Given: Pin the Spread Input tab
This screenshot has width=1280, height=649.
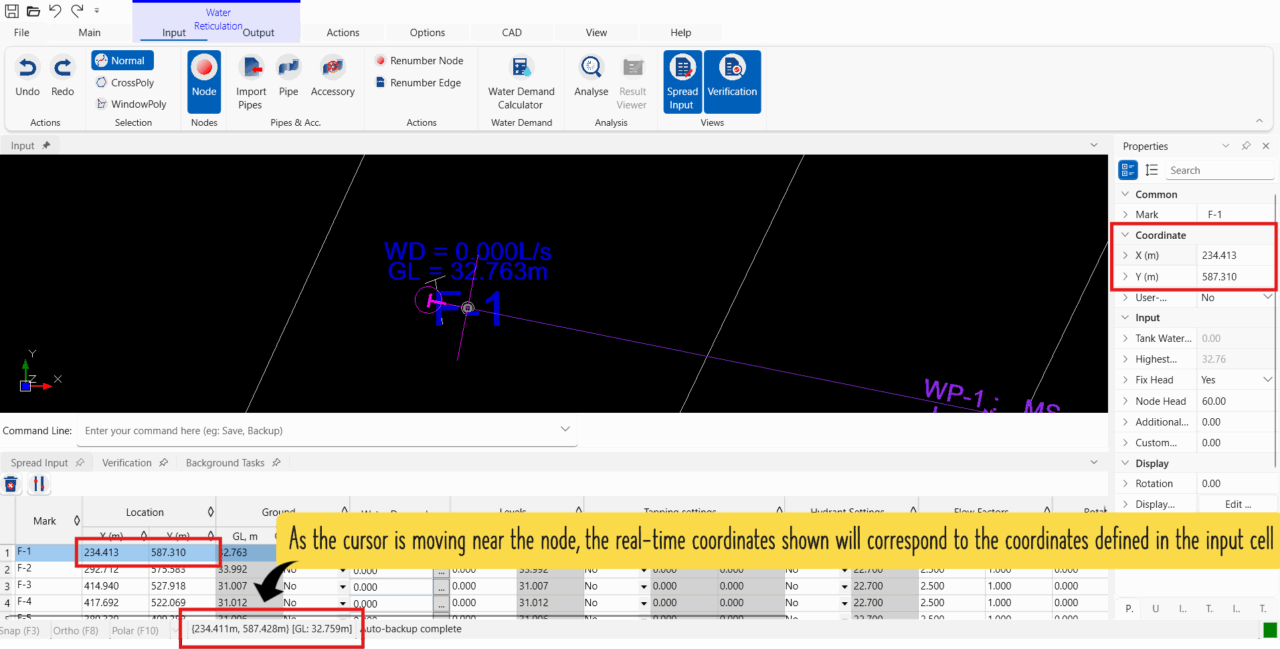Looking at the screenshot, I should (x=79, y=463).
